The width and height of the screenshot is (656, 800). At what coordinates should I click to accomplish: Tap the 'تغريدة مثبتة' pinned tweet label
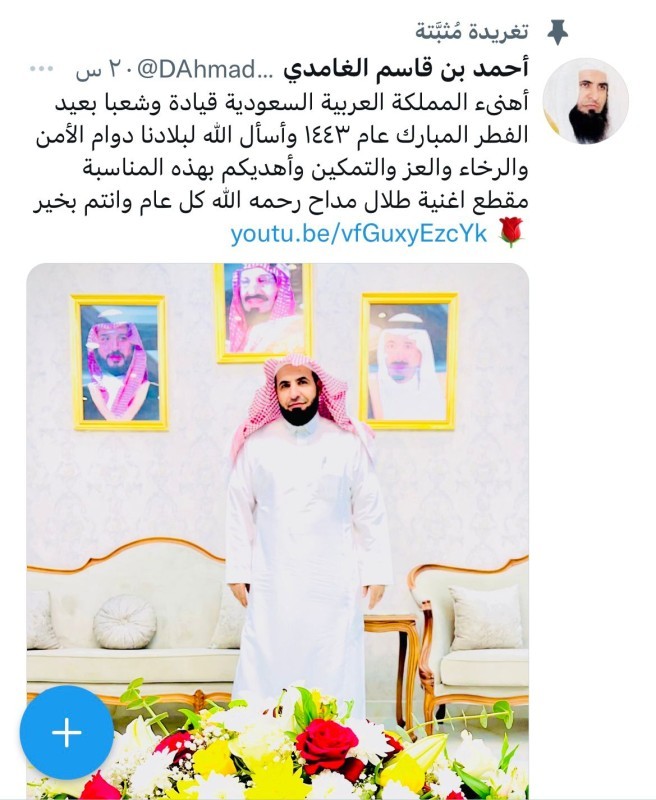point(471,32)
